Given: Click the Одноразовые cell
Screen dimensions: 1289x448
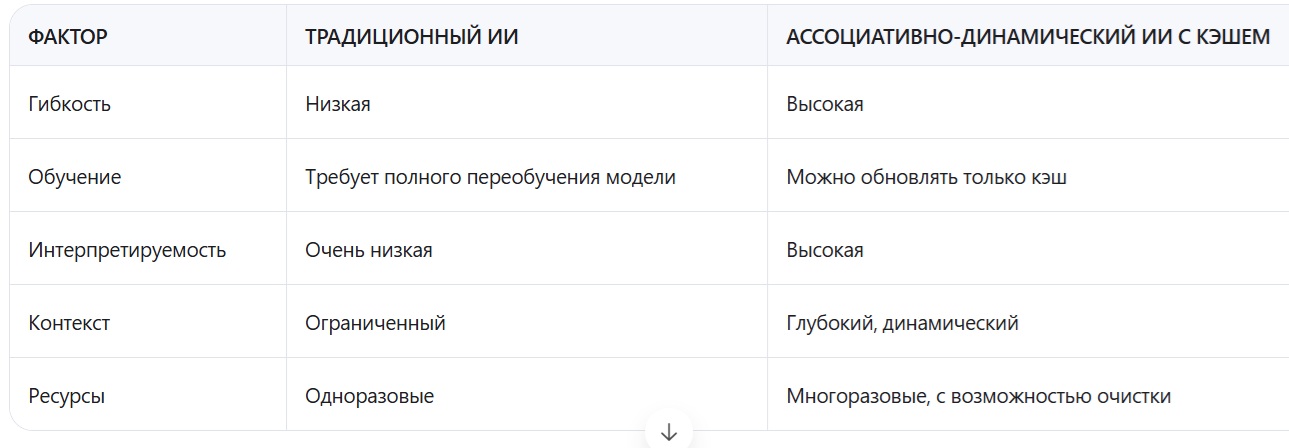Looking at the screenshot, I should pos(370,396).
